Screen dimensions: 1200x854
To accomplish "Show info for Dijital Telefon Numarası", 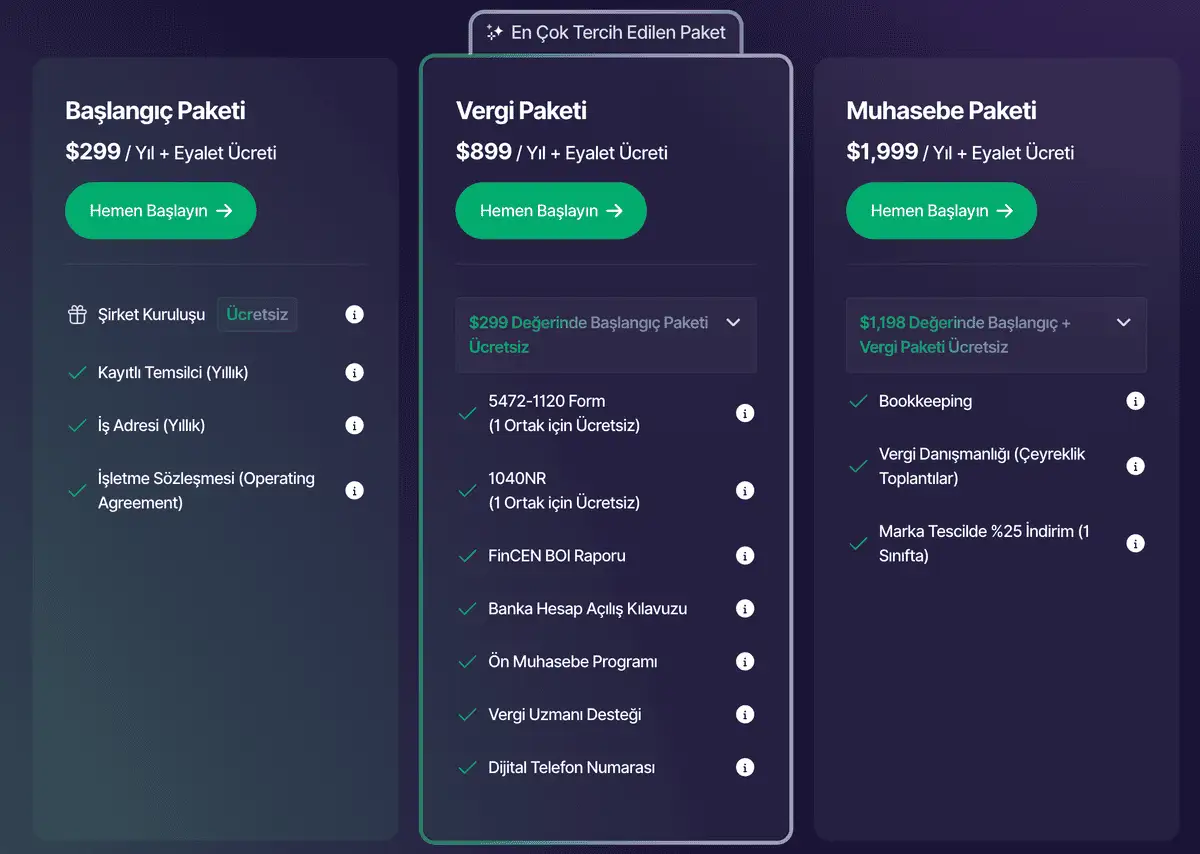I will [745, 767].
